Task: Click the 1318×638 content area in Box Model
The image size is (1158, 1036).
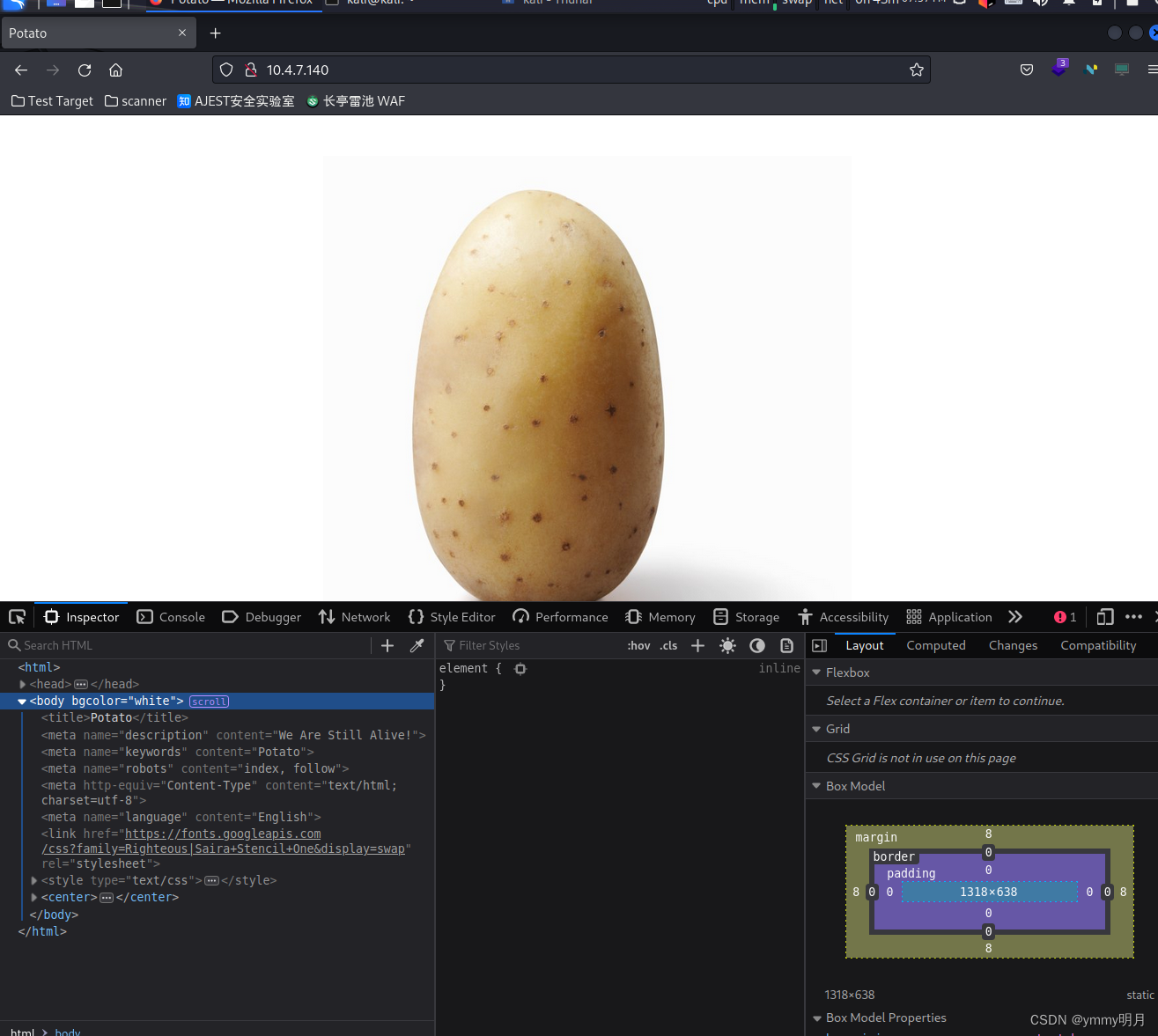Action: pyautogui.click(x=988, y=892)
